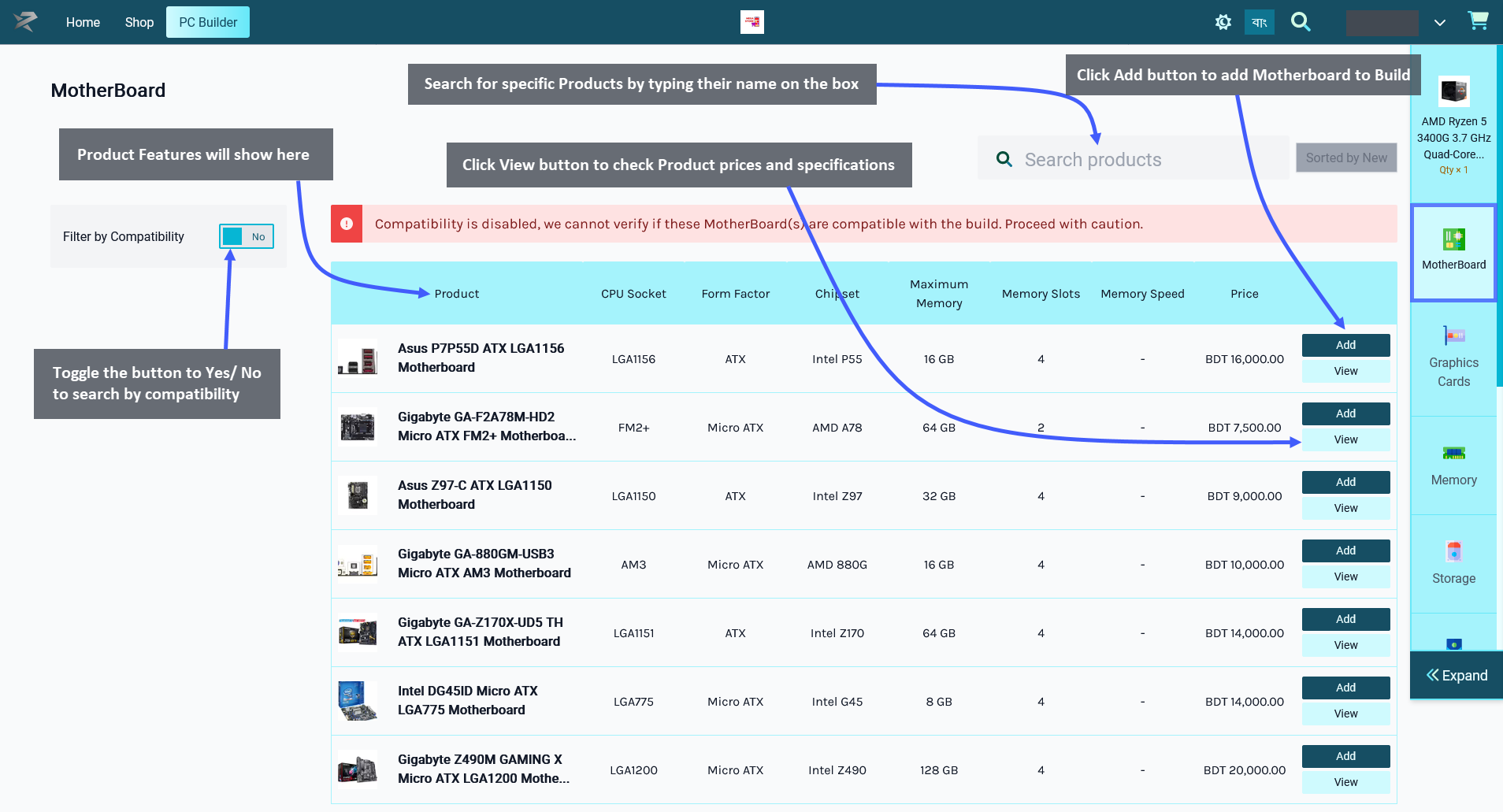Click the AMD Ryzen 5 3400G thumbnail
This screenshot has height=812, width=1503.
point(1453,91)
